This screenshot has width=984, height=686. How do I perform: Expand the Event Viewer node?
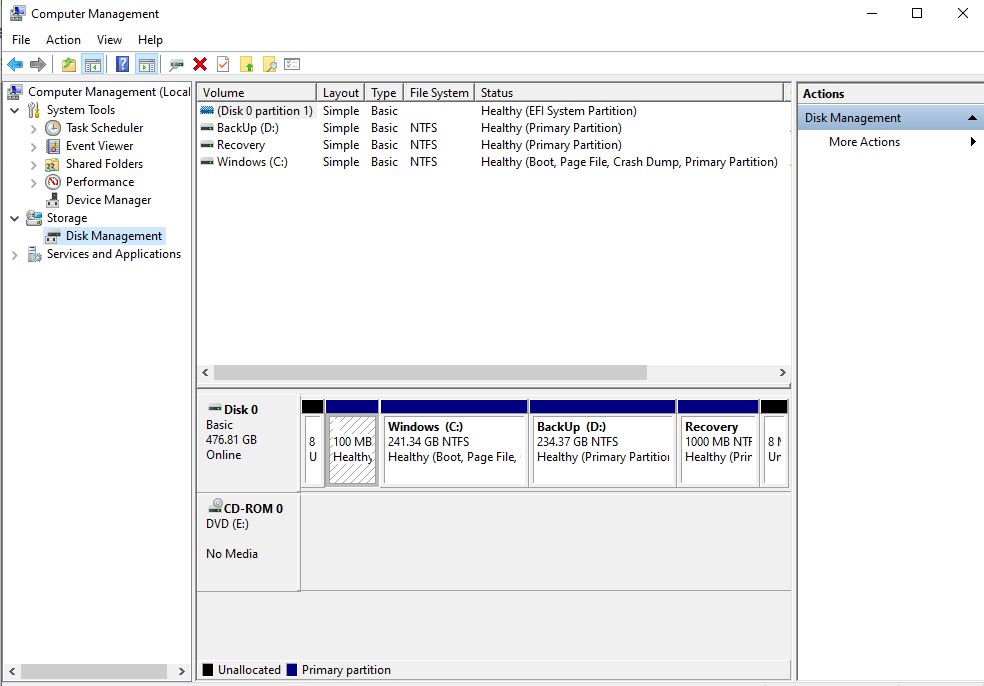tap(33, 147)
